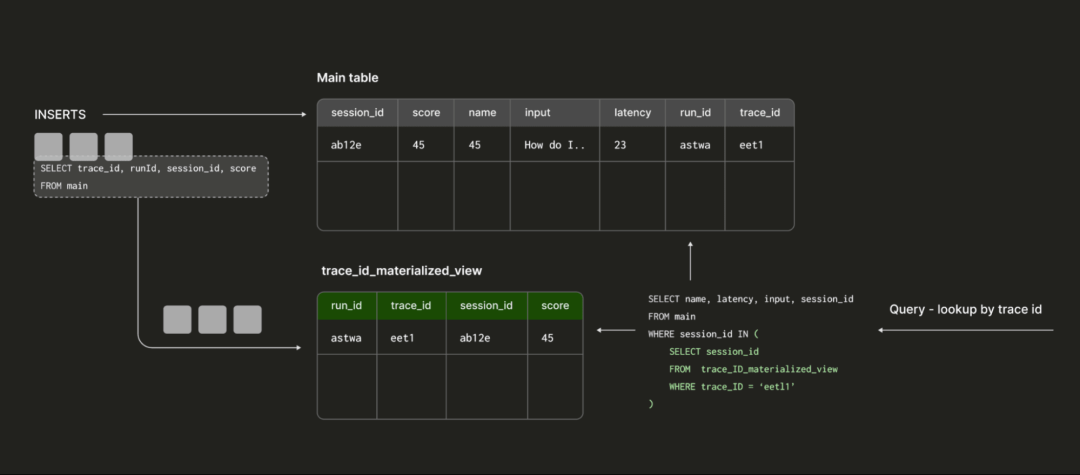Viewport: 1080px width, 475px height.
Task: Select the latency column header in Main table
Action: (x=632, y=113)
